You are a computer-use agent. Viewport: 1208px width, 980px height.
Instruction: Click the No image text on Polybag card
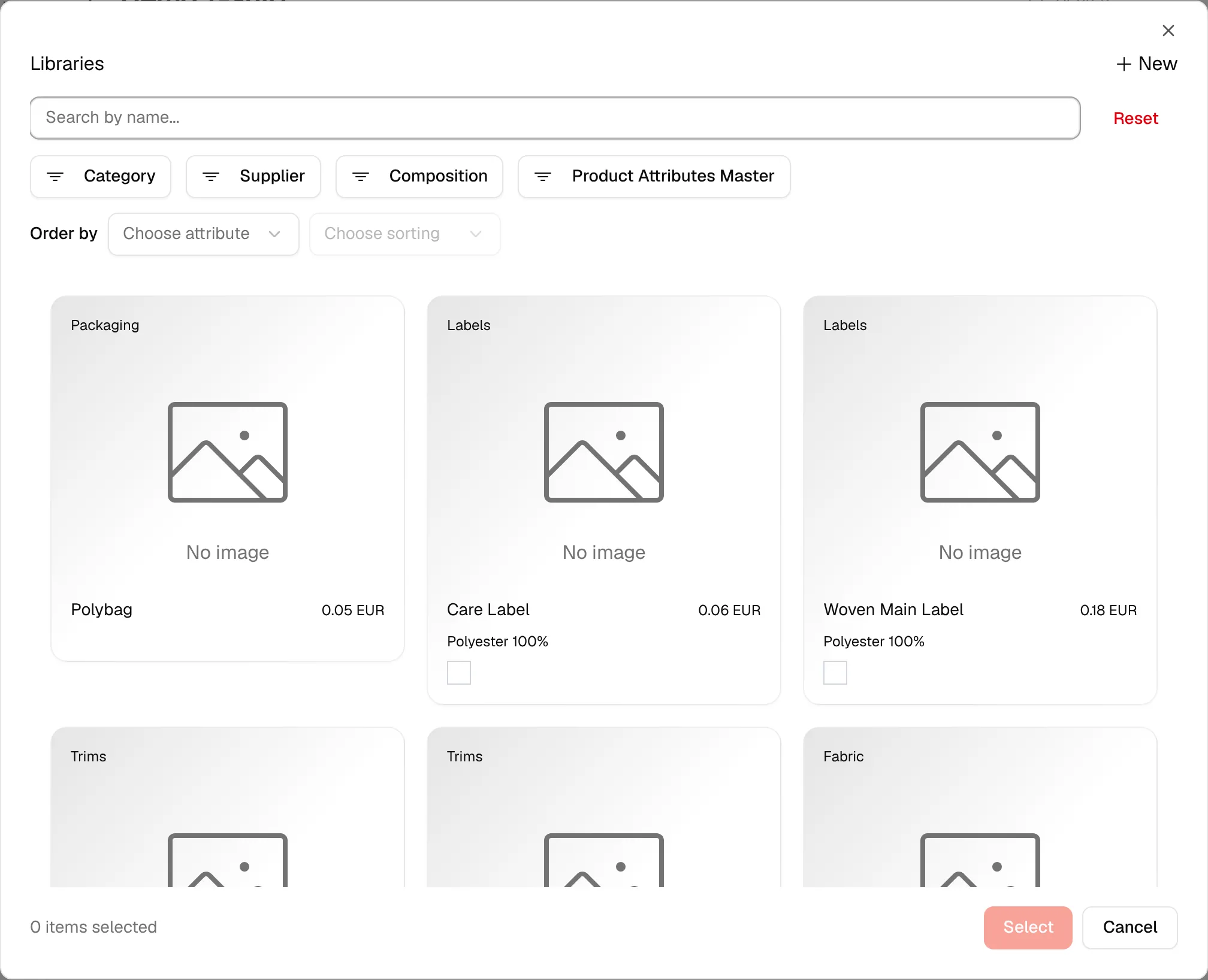228,552
